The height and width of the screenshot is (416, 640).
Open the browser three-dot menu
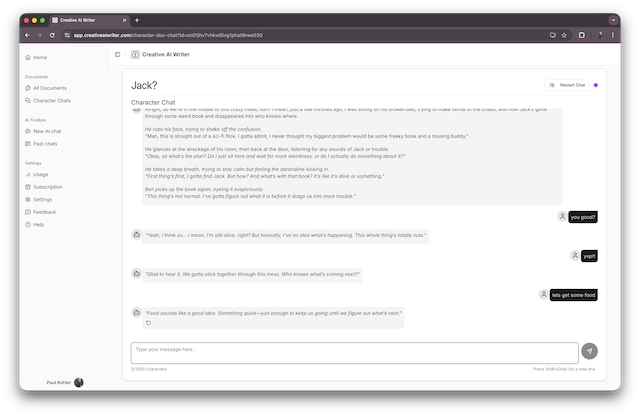pyautogui.click(x=613, y=36)
